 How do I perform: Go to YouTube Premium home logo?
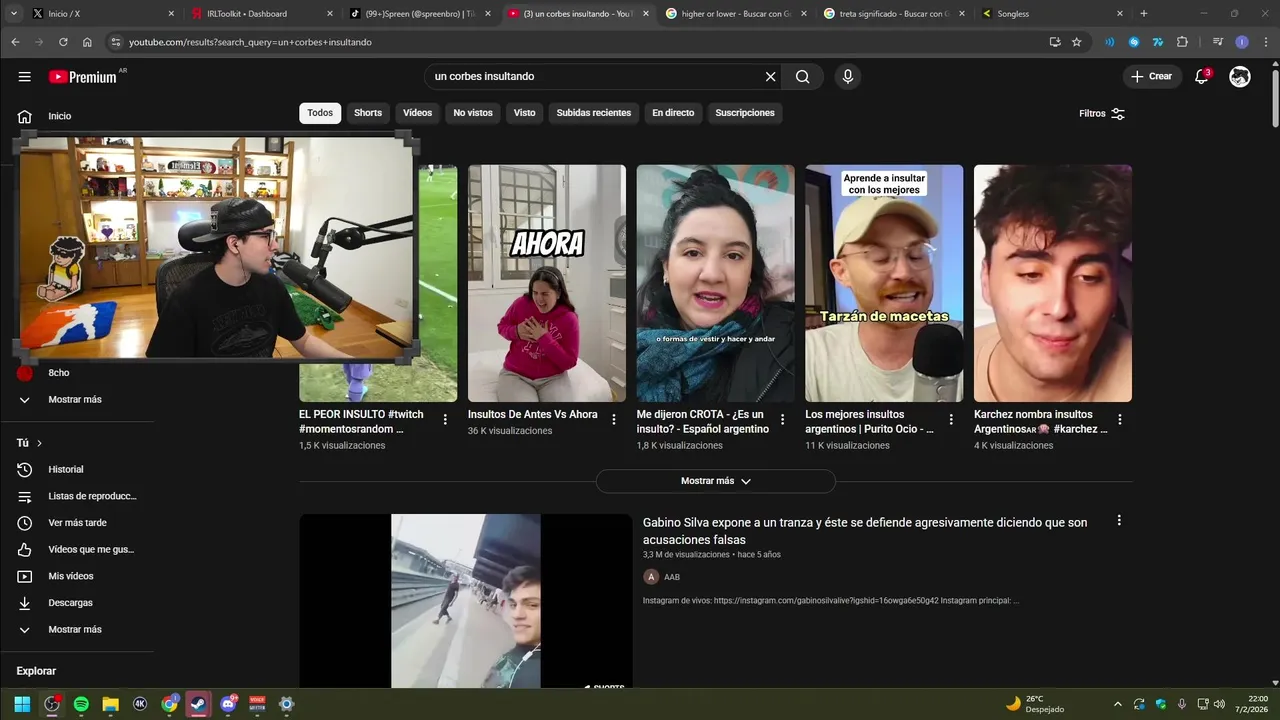(x=83, y=77)
